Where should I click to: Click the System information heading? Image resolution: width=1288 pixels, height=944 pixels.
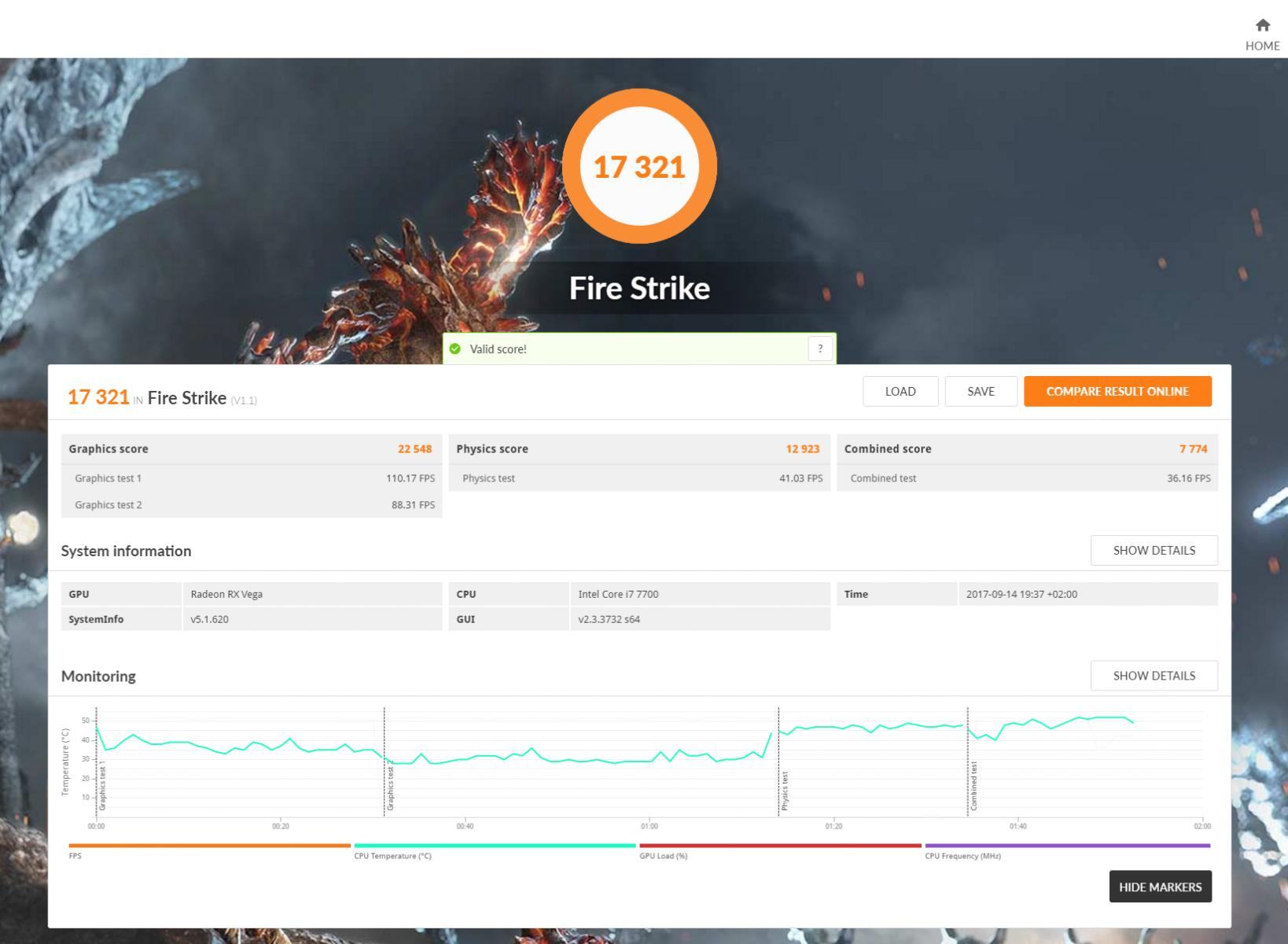point(126,551)
